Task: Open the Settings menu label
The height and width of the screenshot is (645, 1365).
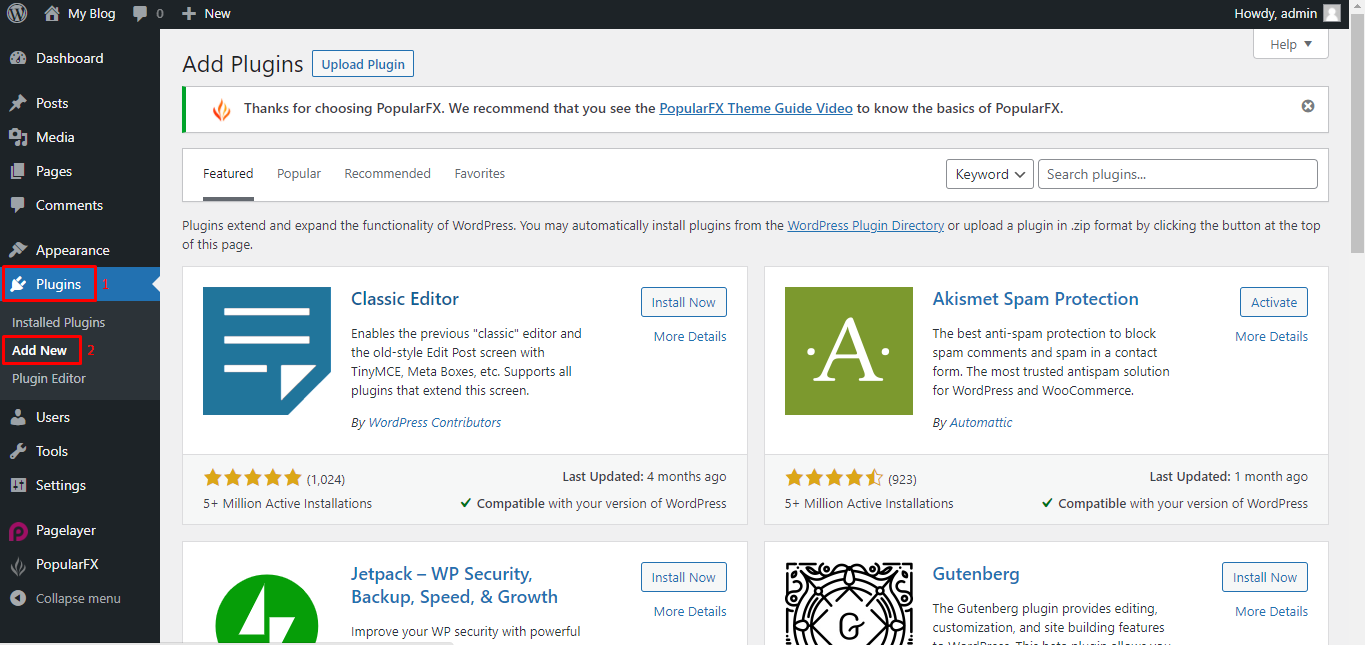Action: 61,485
